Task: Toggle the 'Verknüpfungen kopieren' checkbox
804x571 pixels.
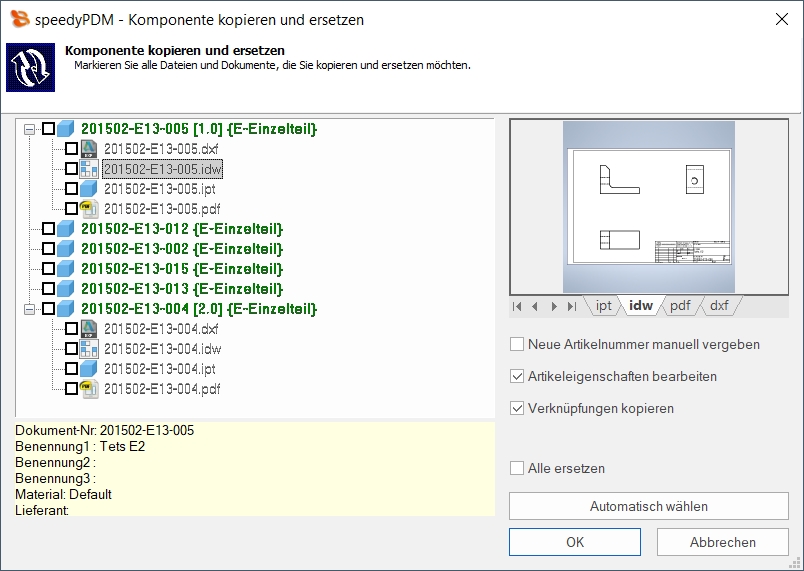Action: tap(517, 408)
